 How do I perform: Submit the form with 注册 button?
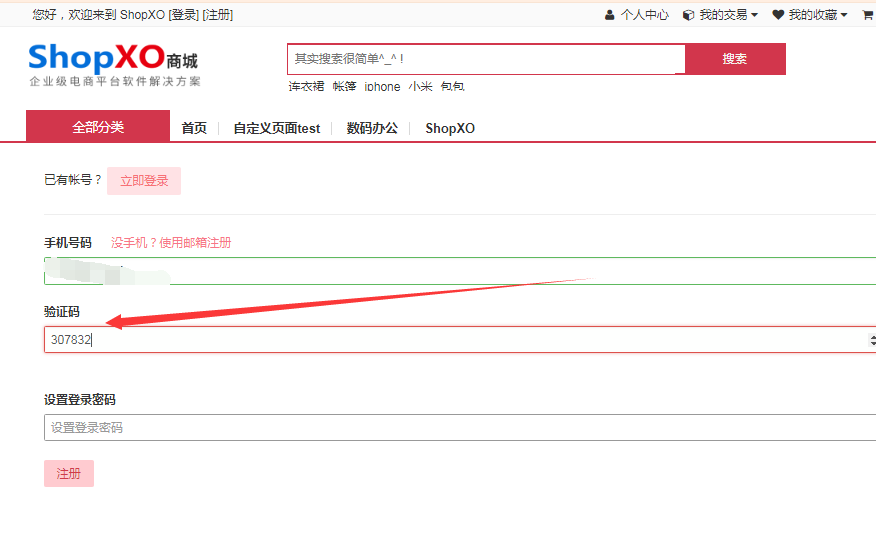point(69,473)
